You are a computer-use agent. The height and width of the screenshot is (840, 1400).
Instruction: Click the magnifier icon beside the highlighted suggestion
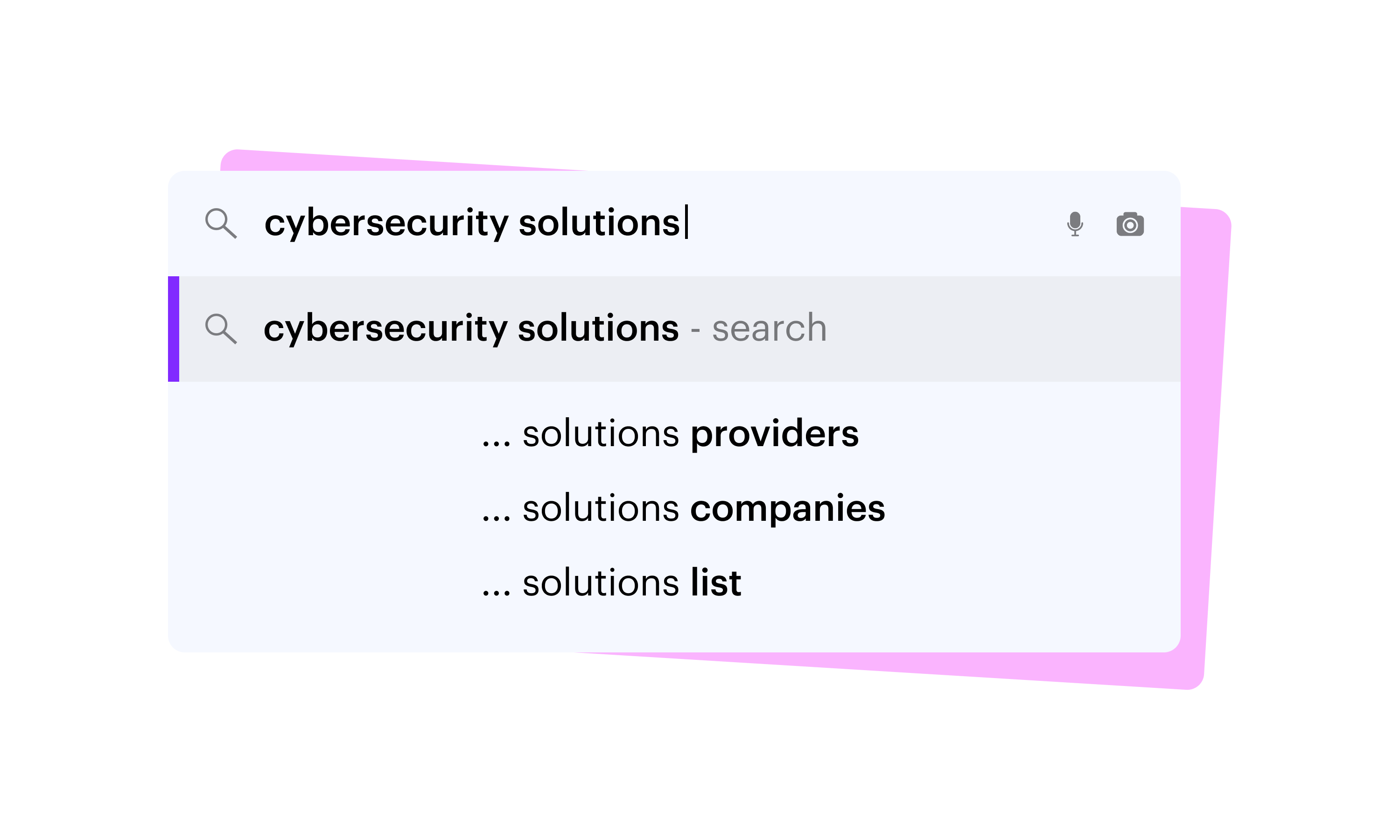(x=221, y=329)
